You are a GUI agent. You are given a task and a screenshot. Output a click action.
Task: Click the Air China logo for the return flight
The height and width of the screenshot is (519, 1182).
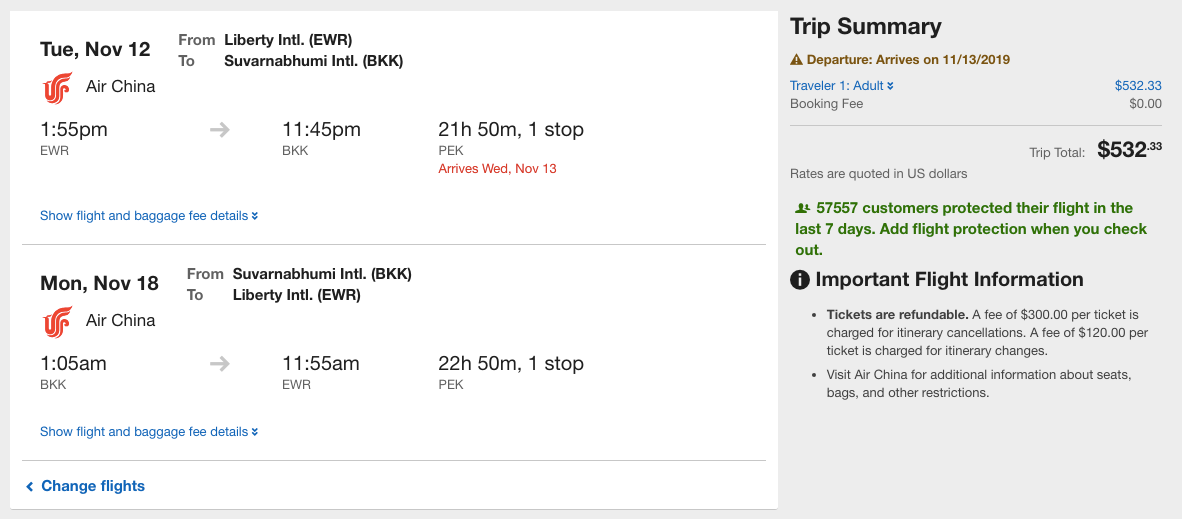(x=58, y=322)
